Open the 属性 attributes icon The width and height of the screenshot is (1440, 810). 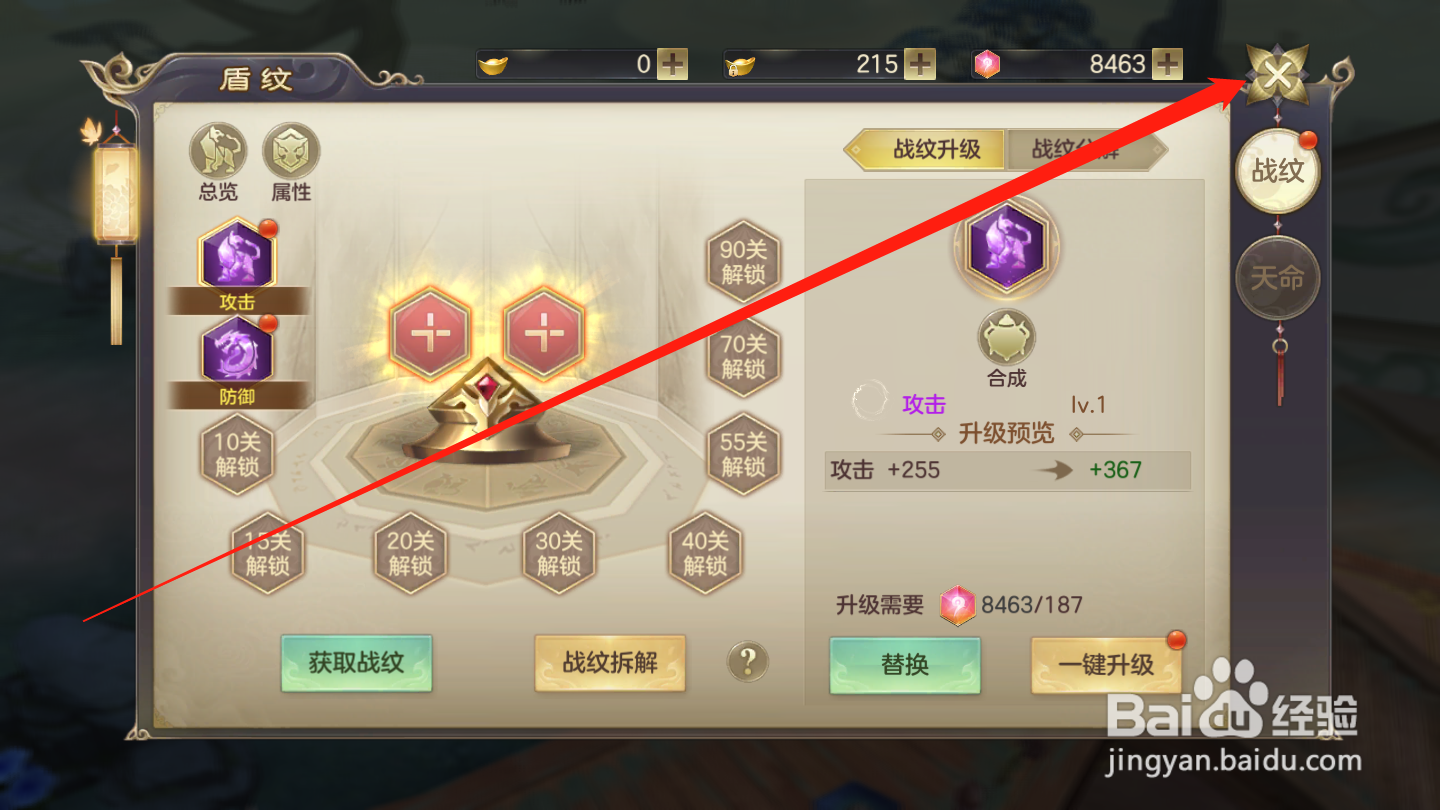(291, 152)
